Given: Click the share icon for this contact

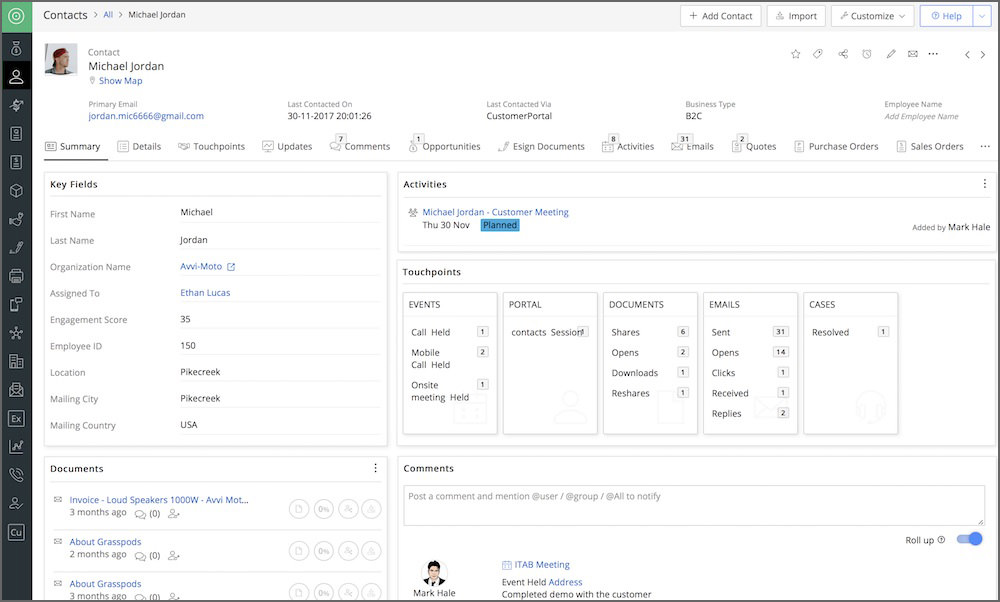Looking at the screenshot, I should 843,54.
